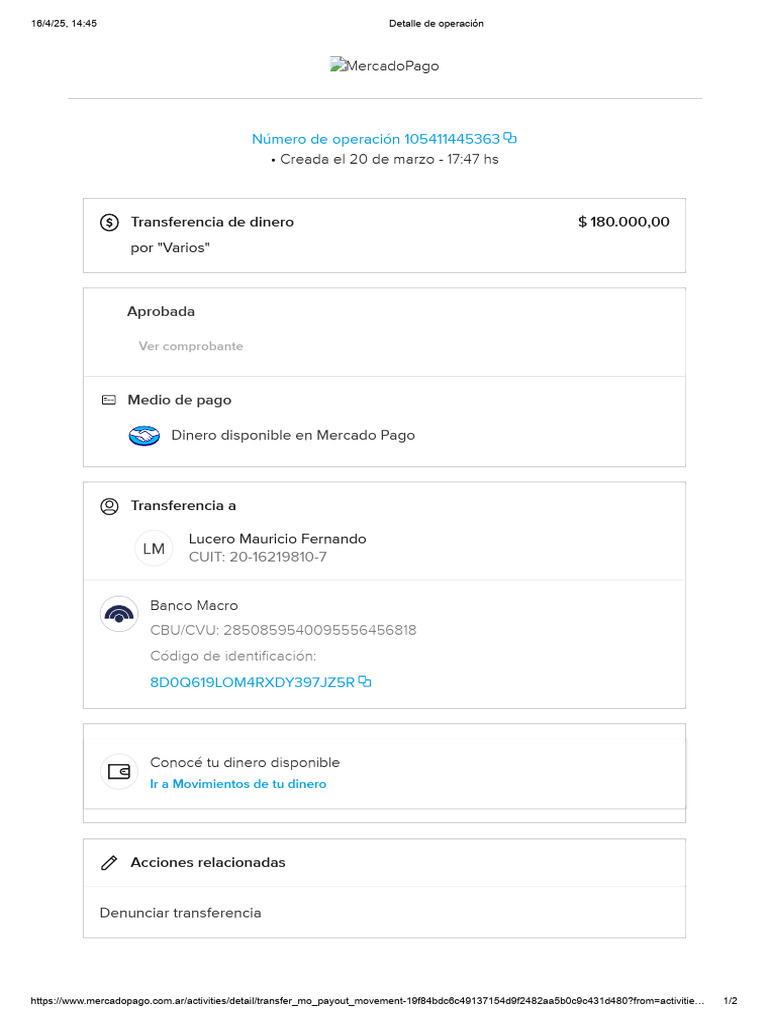Click the person icon beside Transferencia a
The image size is (768, 1024).
(x=110, y=506)
